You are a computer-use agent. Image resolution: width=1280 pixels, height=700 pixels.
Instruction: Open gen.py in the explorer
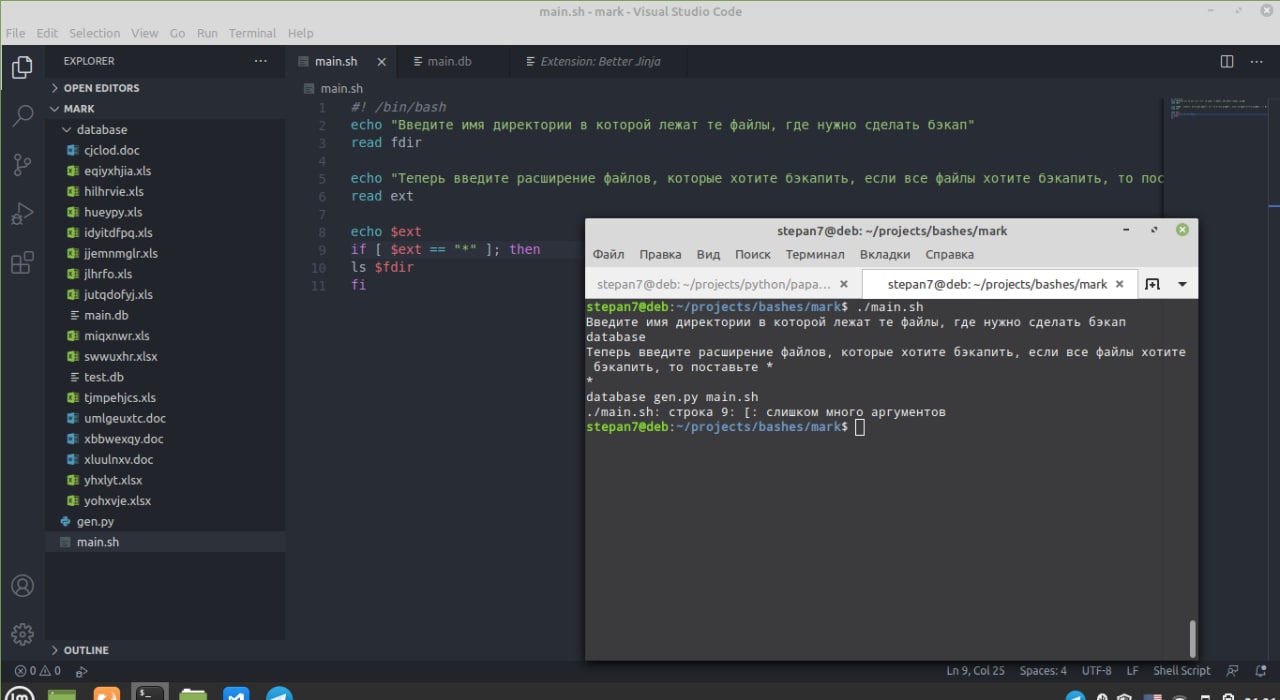tap(95, 522)
